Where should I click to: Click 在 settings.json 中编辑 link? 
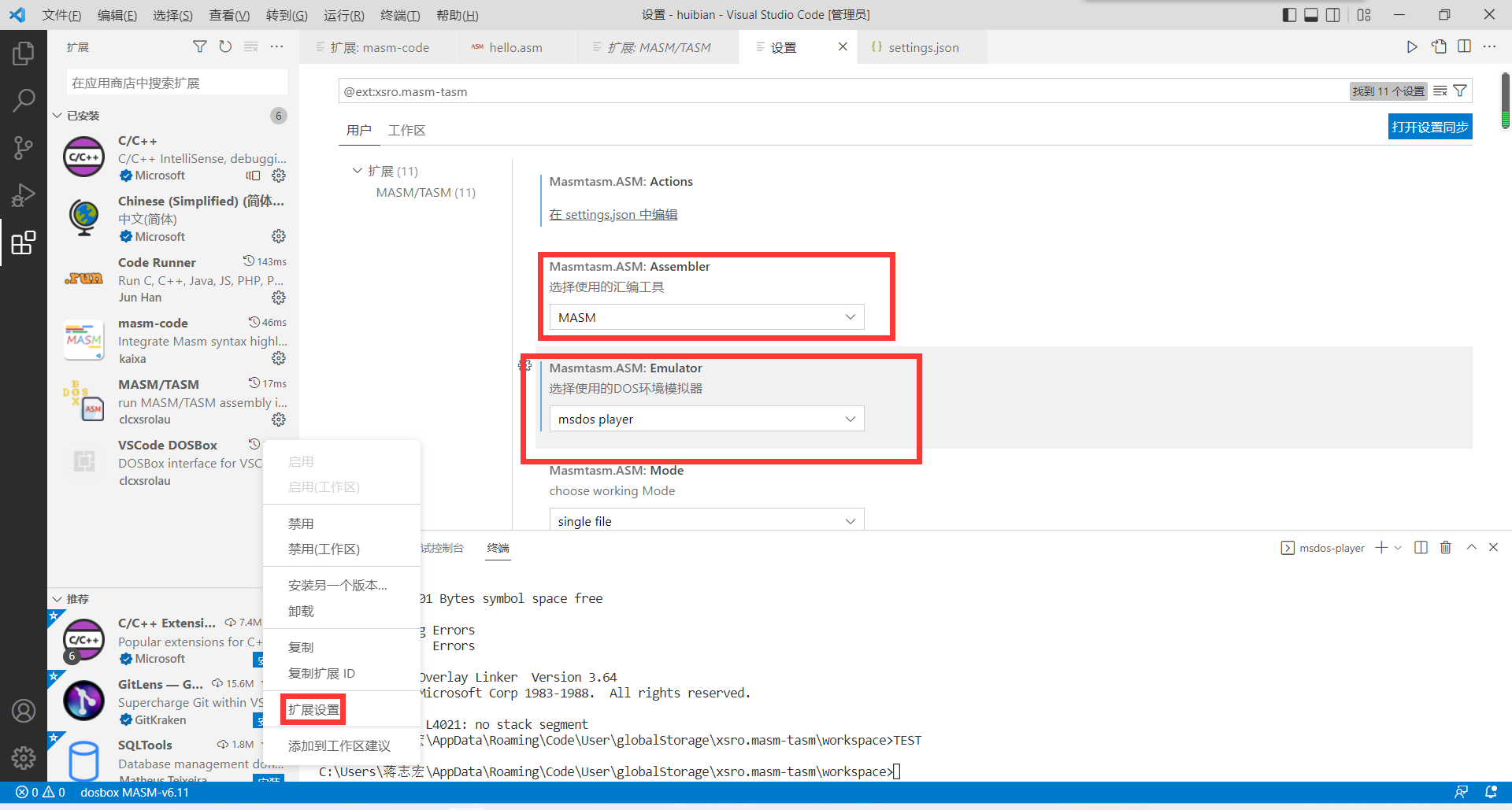(x=613, y=214)
